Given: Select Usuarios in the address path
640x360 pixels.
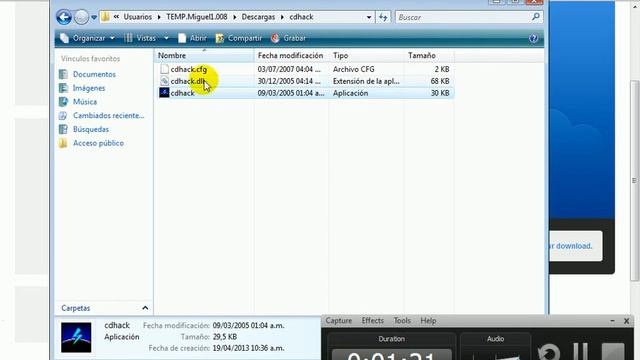Looking at the screenshot, I should [x=138, y=17].
